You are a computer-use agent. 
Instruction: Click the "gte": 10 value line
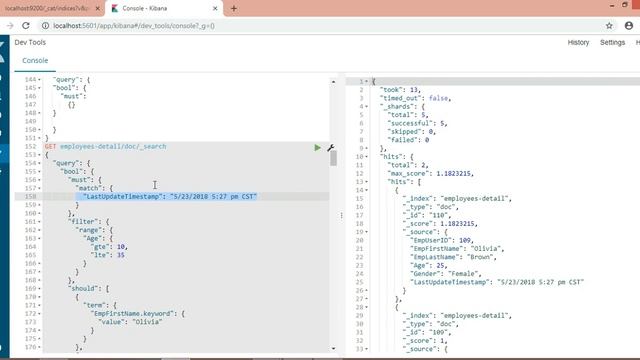coord(109,247)
